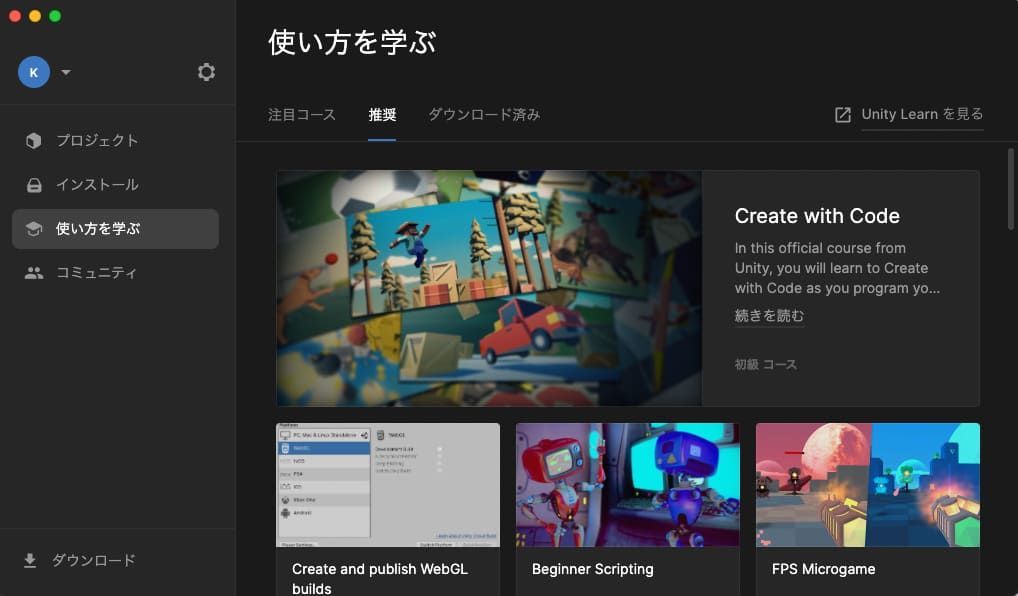Click the Create with Code title

click(817, 216)
